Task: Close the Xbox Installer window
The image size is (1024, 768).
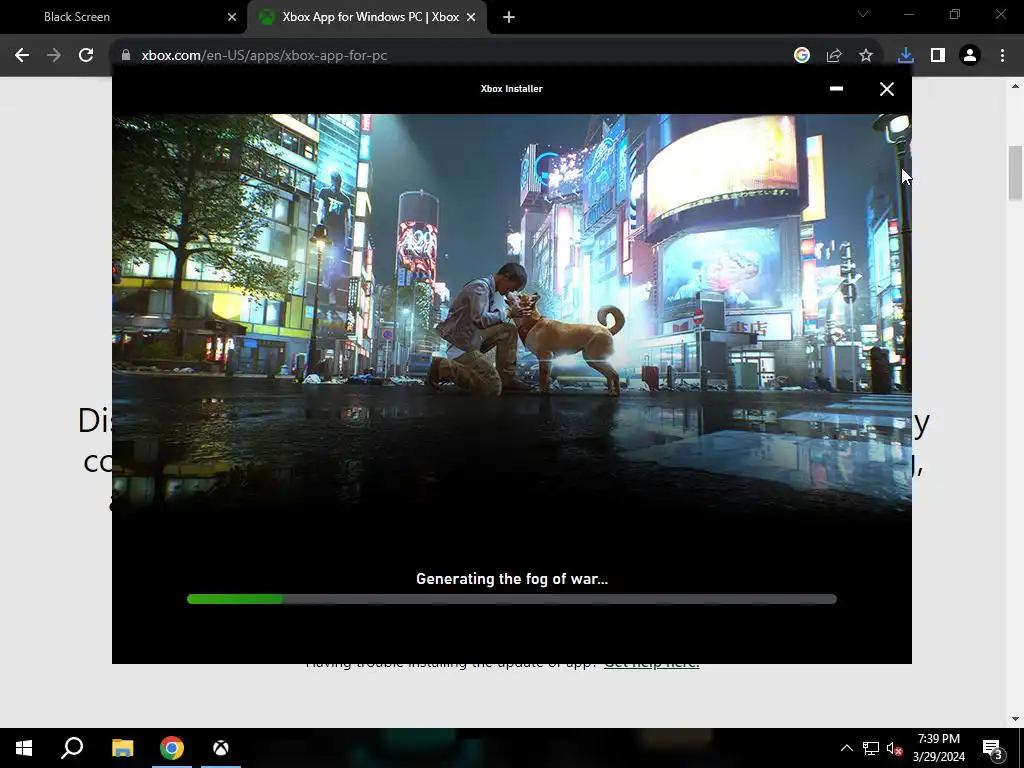Action: coord(886,89)
